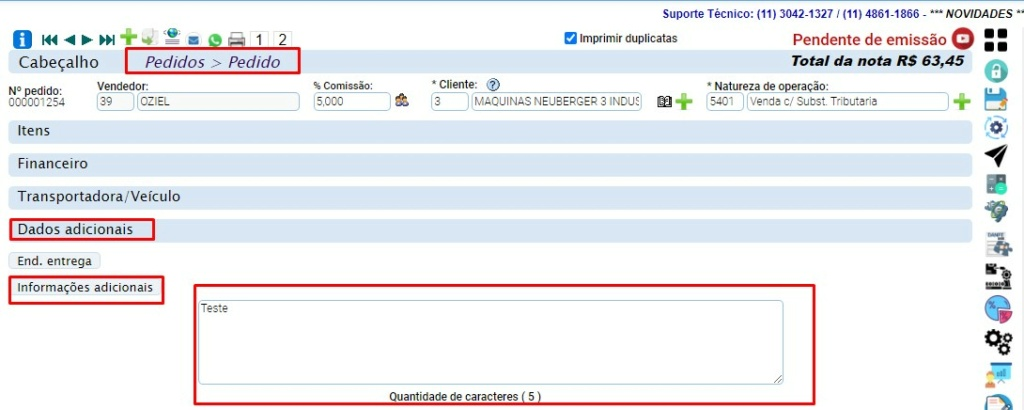Open the calculator icon
The image size is (1024, 410).
click(997, 184)
